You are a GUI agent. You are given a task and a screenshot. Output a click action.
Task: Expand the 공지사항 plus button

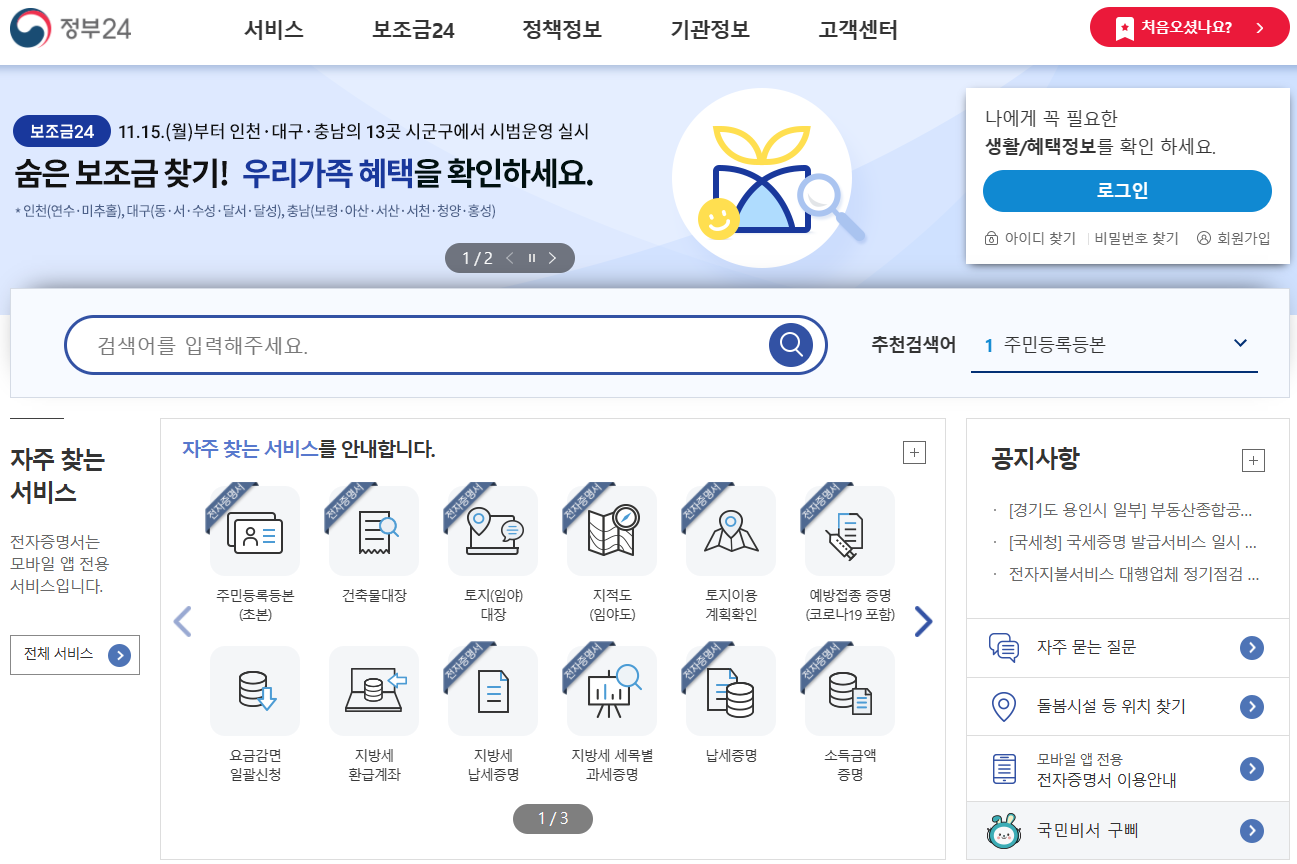(x=1253, y=460)
